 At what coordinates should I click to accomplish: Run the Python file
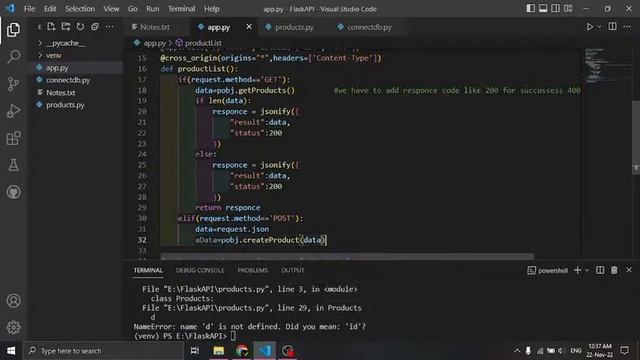(x=589, y=27)
